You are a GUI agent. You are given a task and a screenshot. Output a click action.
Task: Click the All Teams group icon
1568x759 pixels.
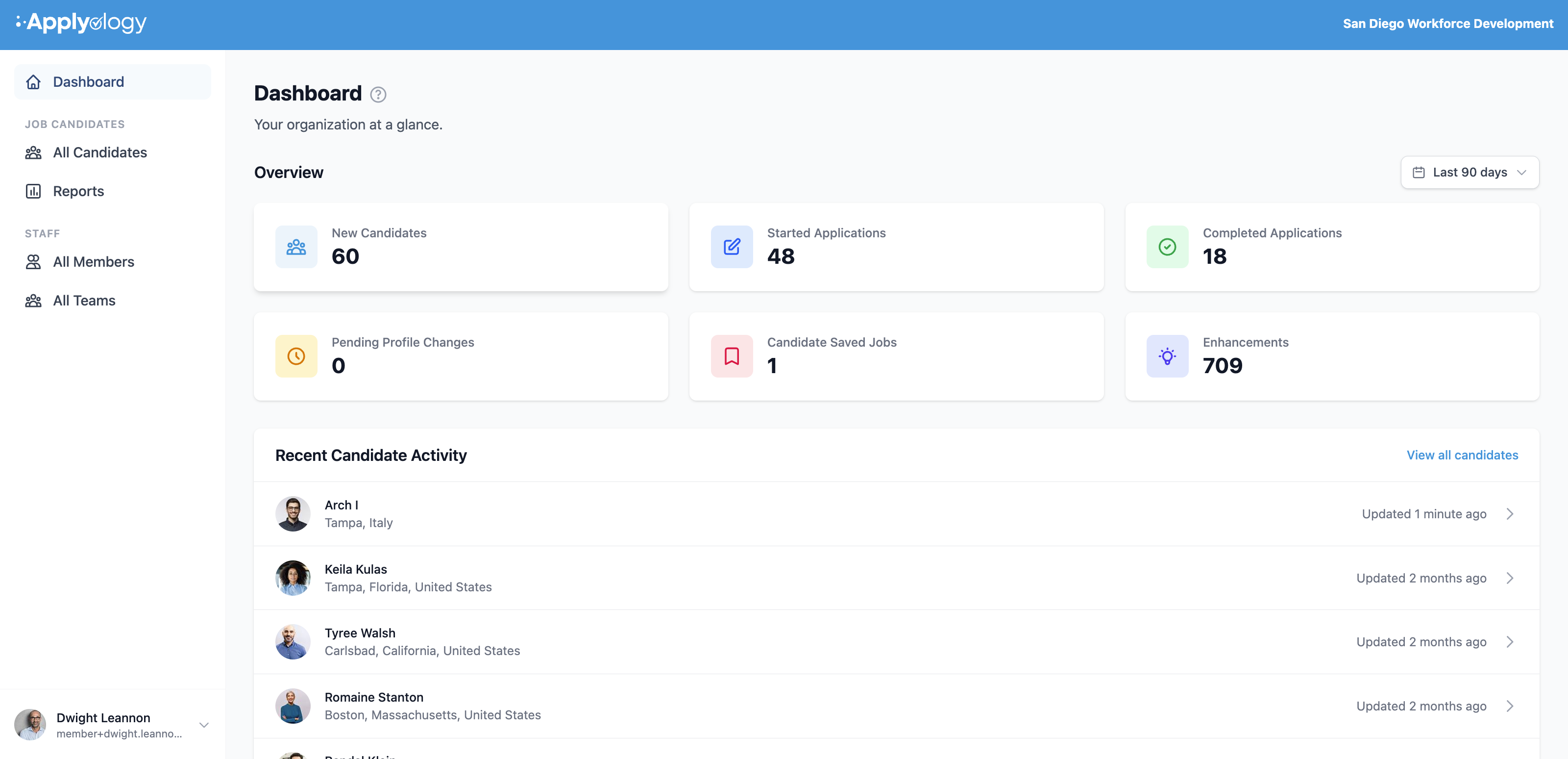(x=33, y=301)
